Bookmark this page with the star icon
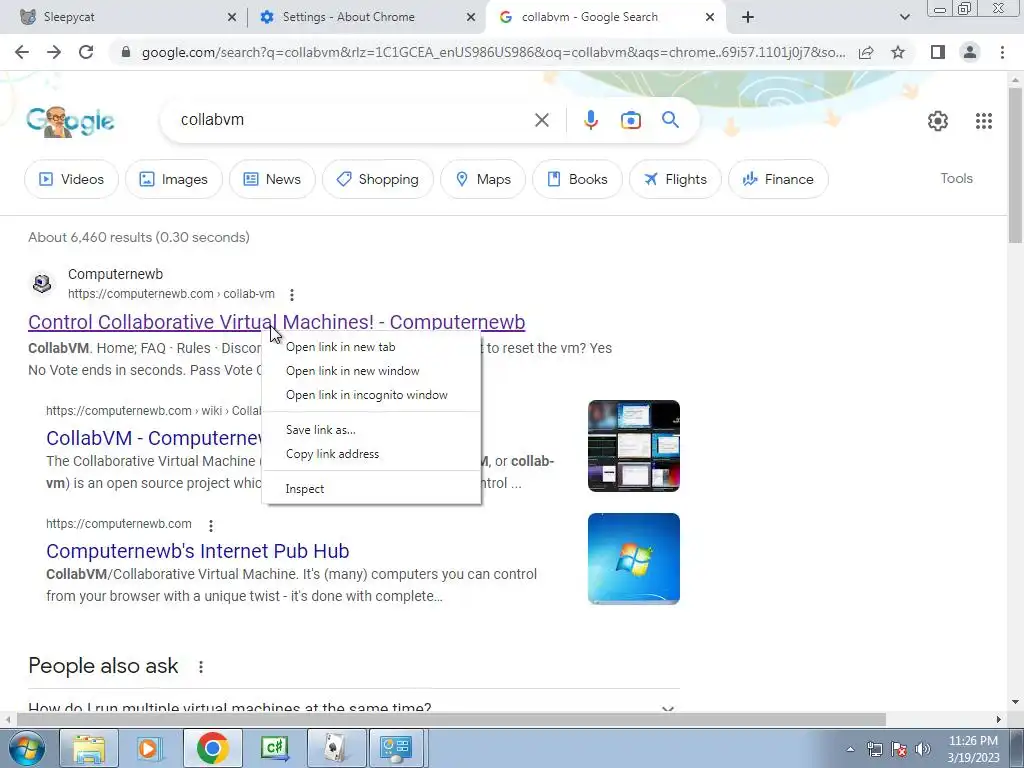Screen dimensions: 1024x768 coord(898,52)
